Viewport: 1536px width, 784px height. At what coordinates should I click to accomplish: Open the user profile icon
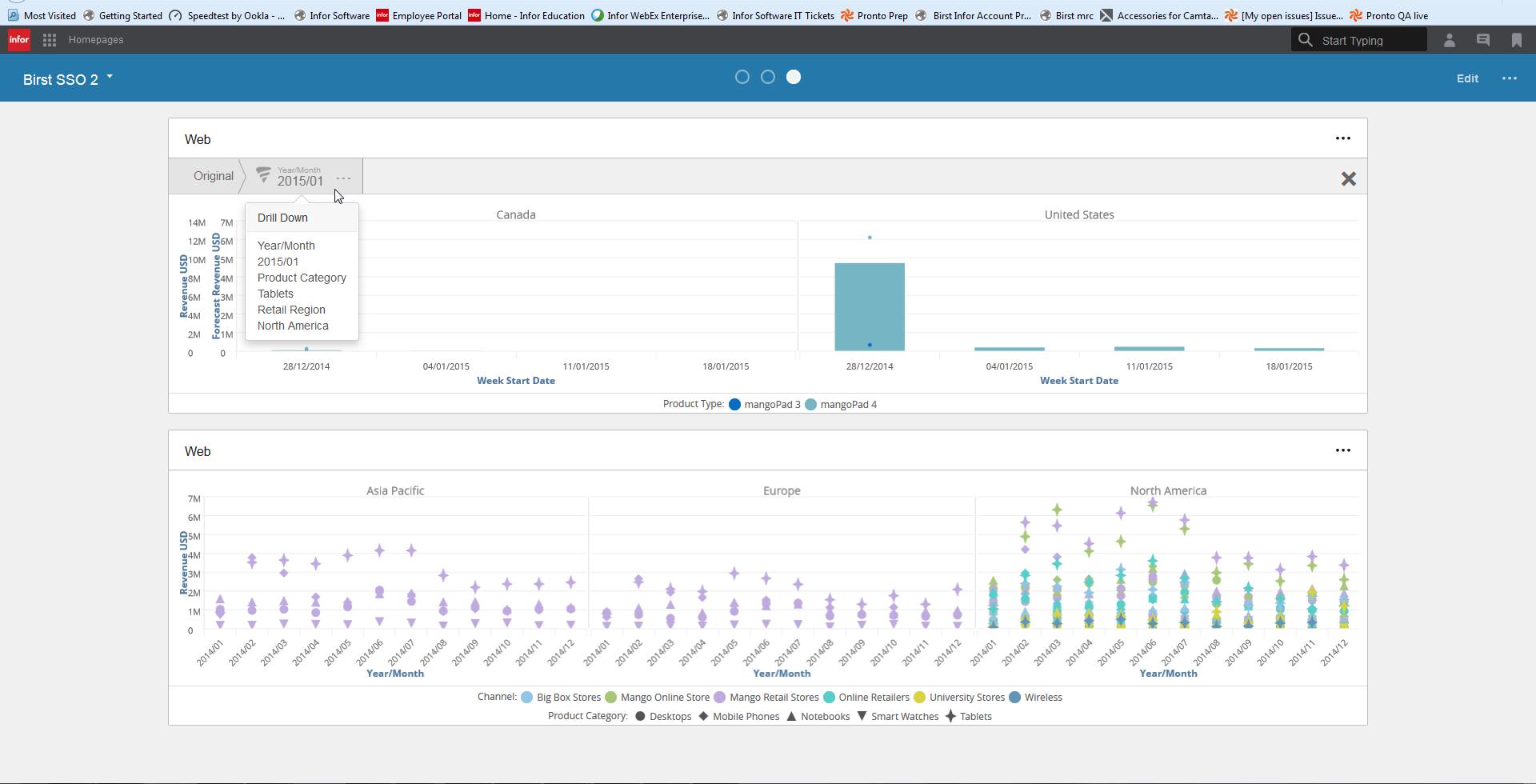coord(1449,40)
